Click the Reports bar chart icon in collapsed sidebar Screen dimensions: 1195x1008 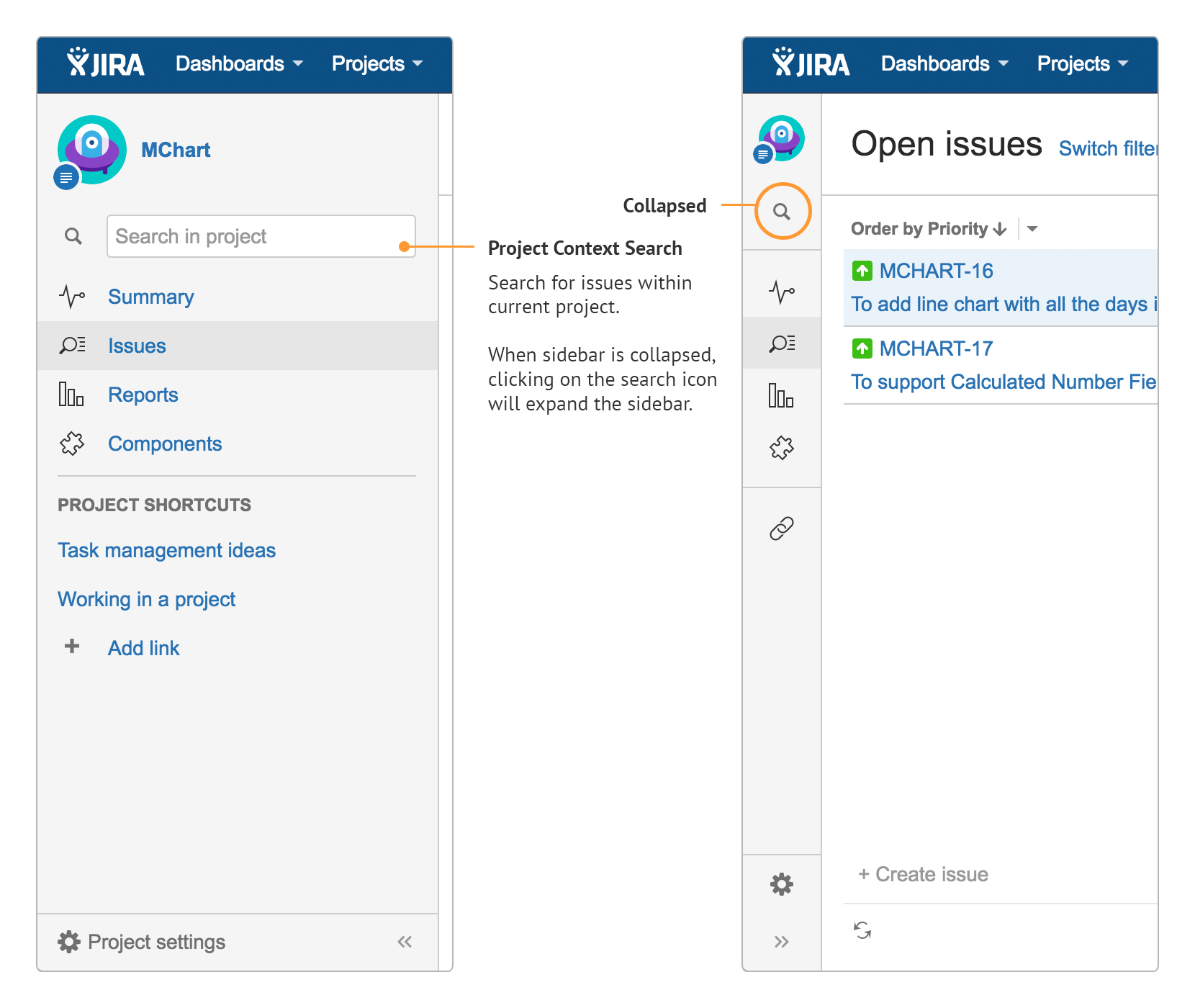[x=781, y=395]
